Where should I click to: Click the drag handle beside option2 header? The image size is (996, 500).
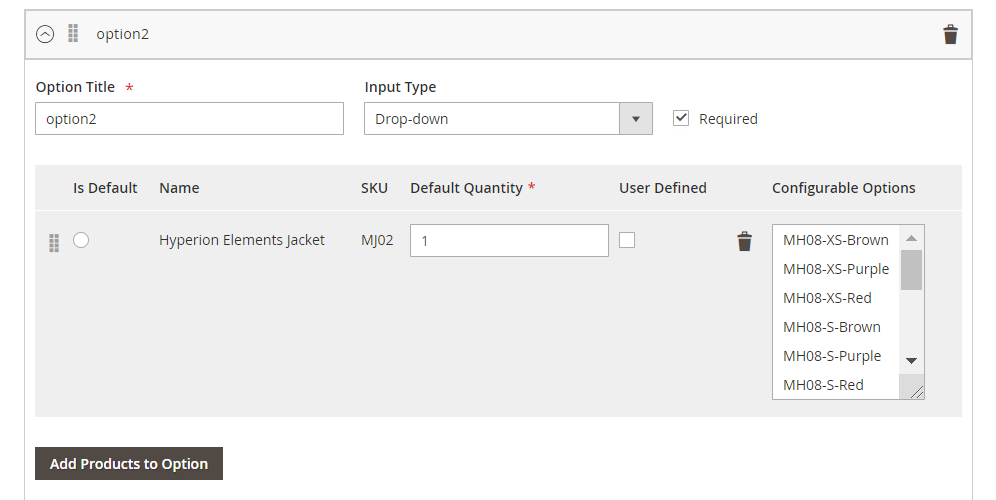coord(73,34)
